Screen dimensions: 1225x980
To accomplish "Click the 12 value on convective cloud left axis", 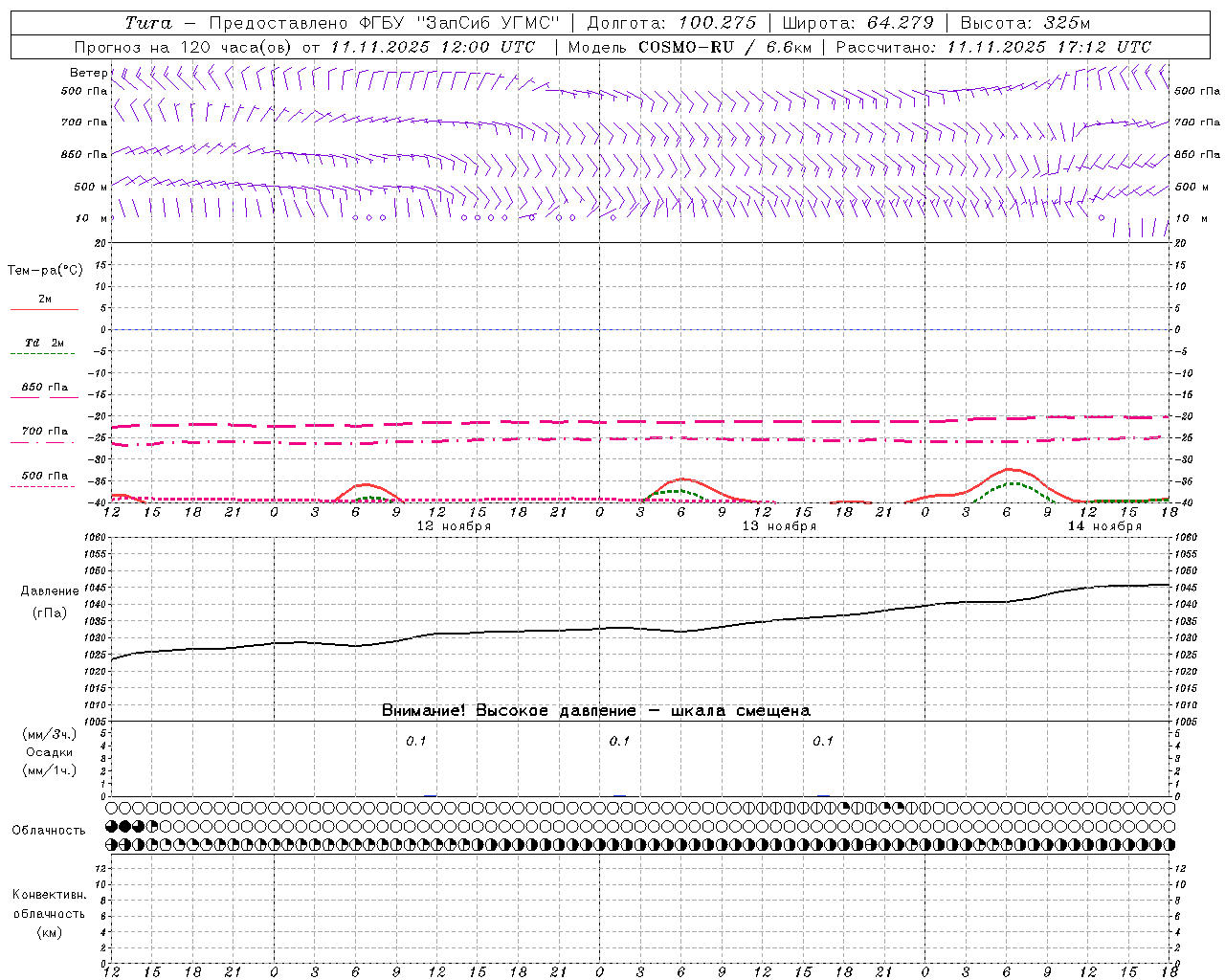I will click(x=100, y=868).
